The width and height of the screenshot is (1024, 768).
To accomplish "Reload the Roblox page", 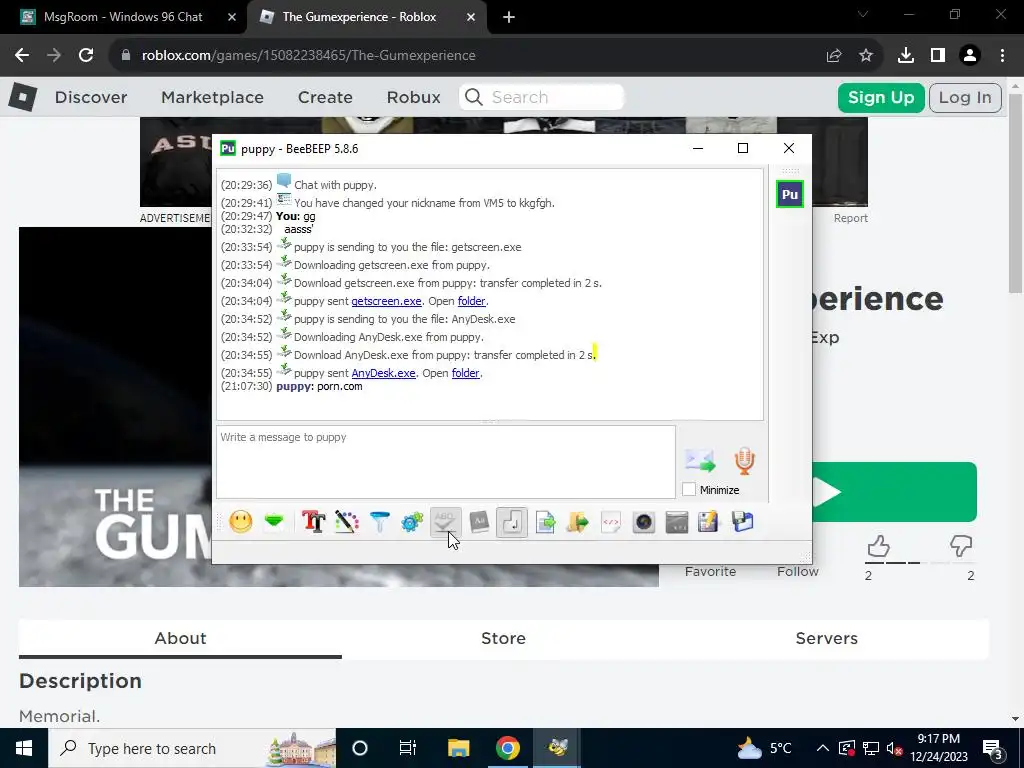I will click(x=86, y=56).
